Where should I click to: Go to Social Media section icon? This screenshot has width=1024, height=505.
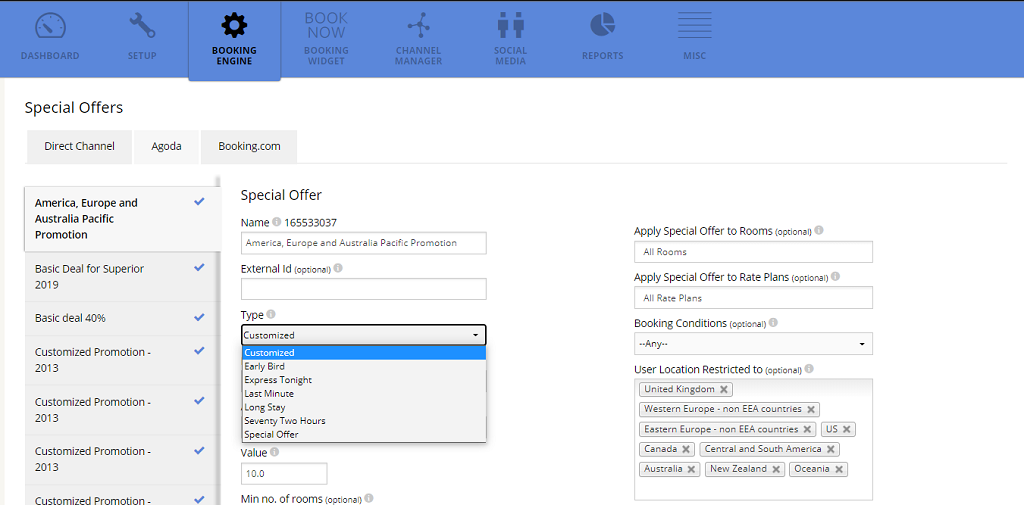[510, 26]
